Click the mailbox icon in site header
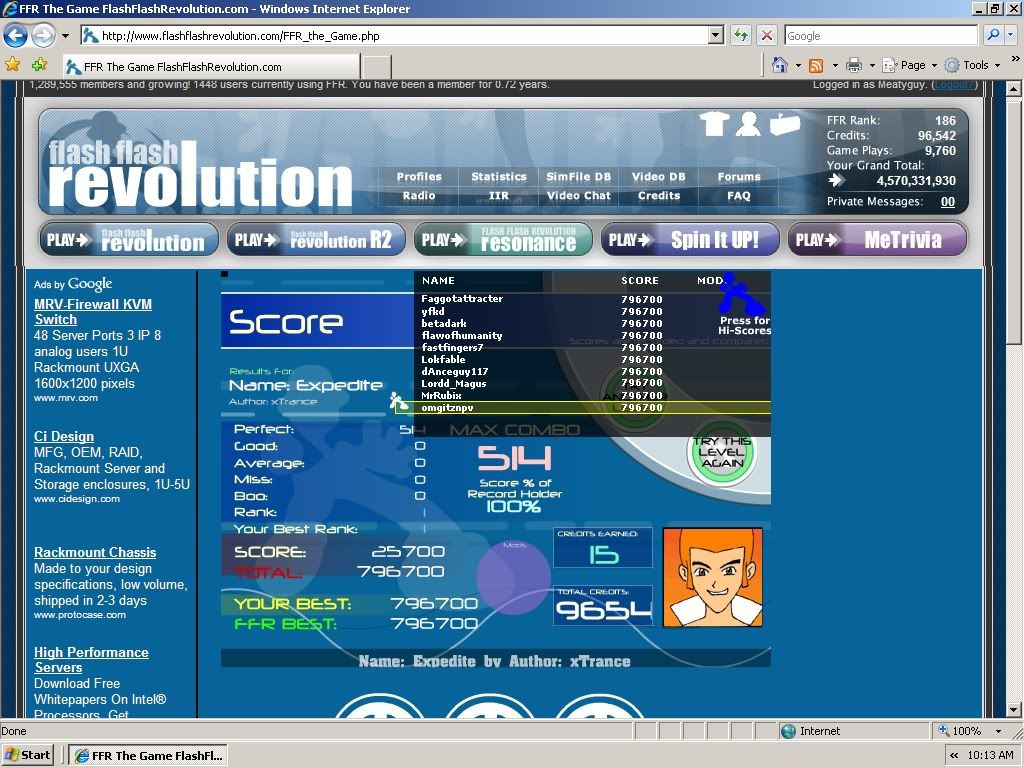This screenshot has width=1024, height=768. (x=785, y=124)
